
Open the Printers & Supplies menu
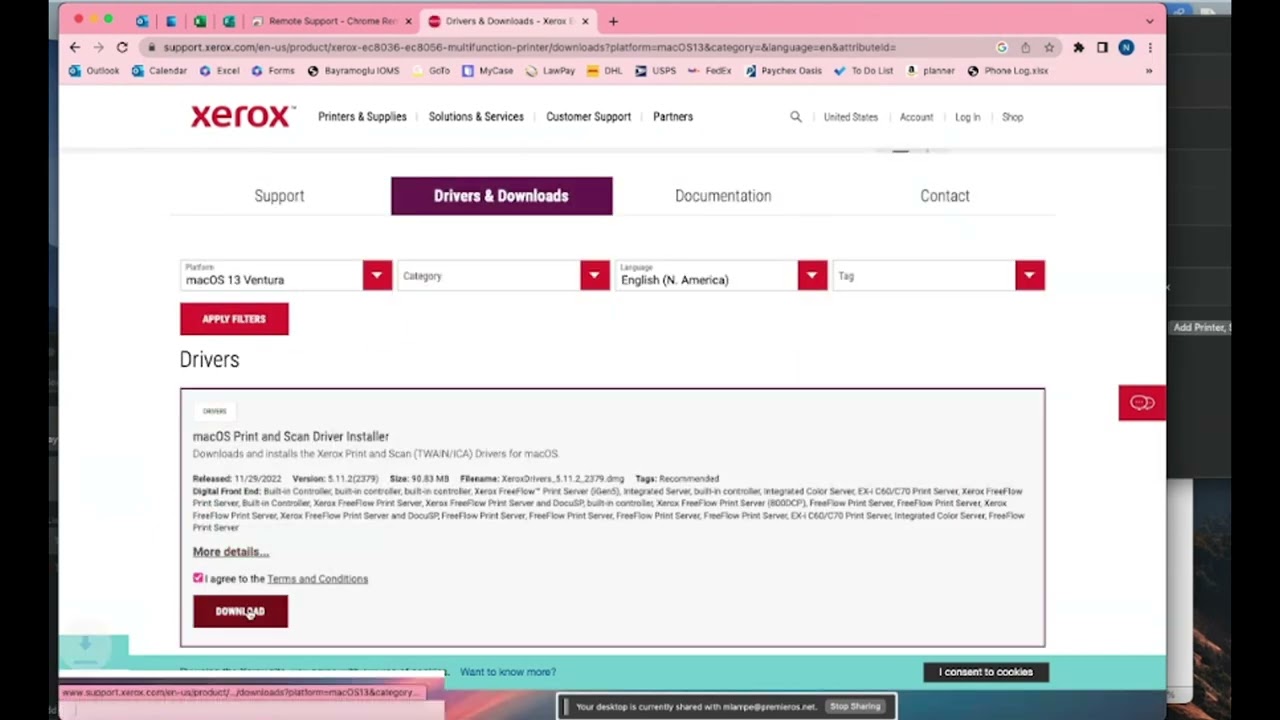point(362,117)
